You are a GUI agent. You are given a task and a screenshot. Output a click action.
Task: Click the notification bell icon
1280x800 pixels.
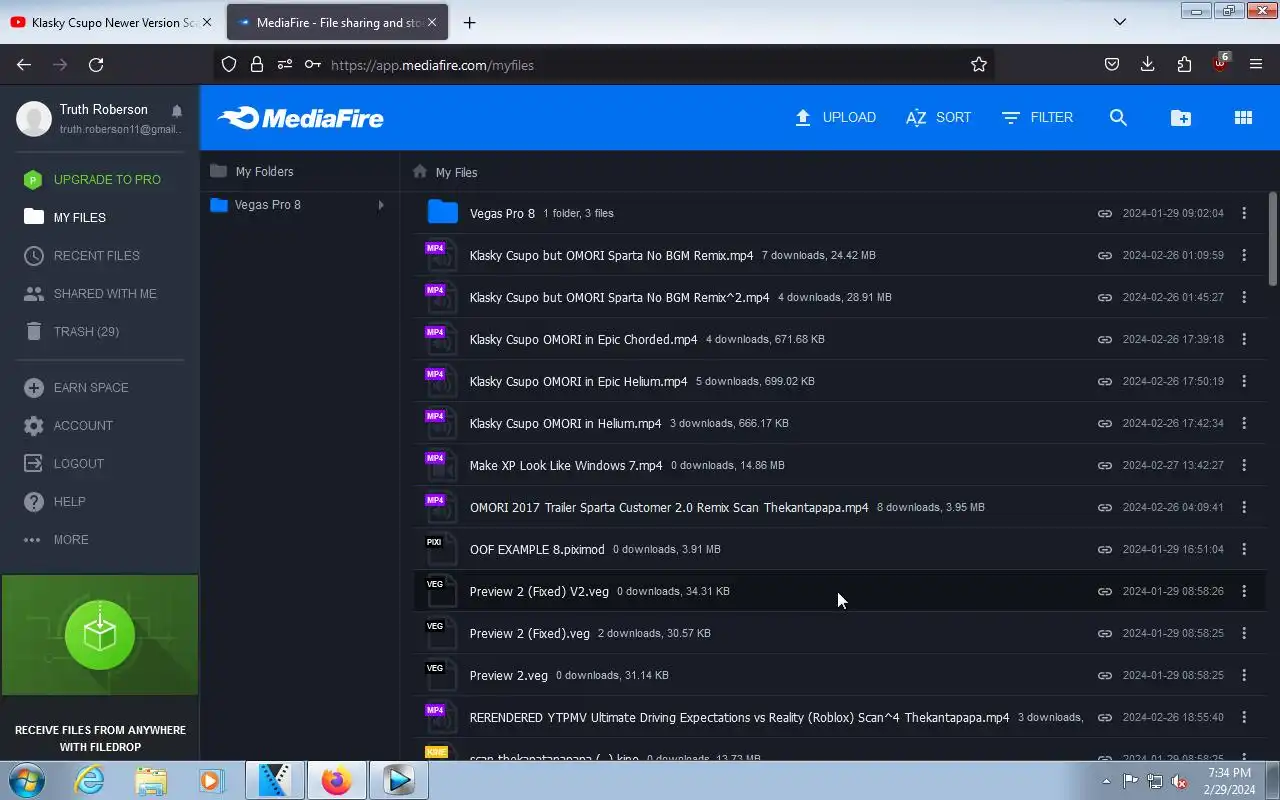(177, 111)
